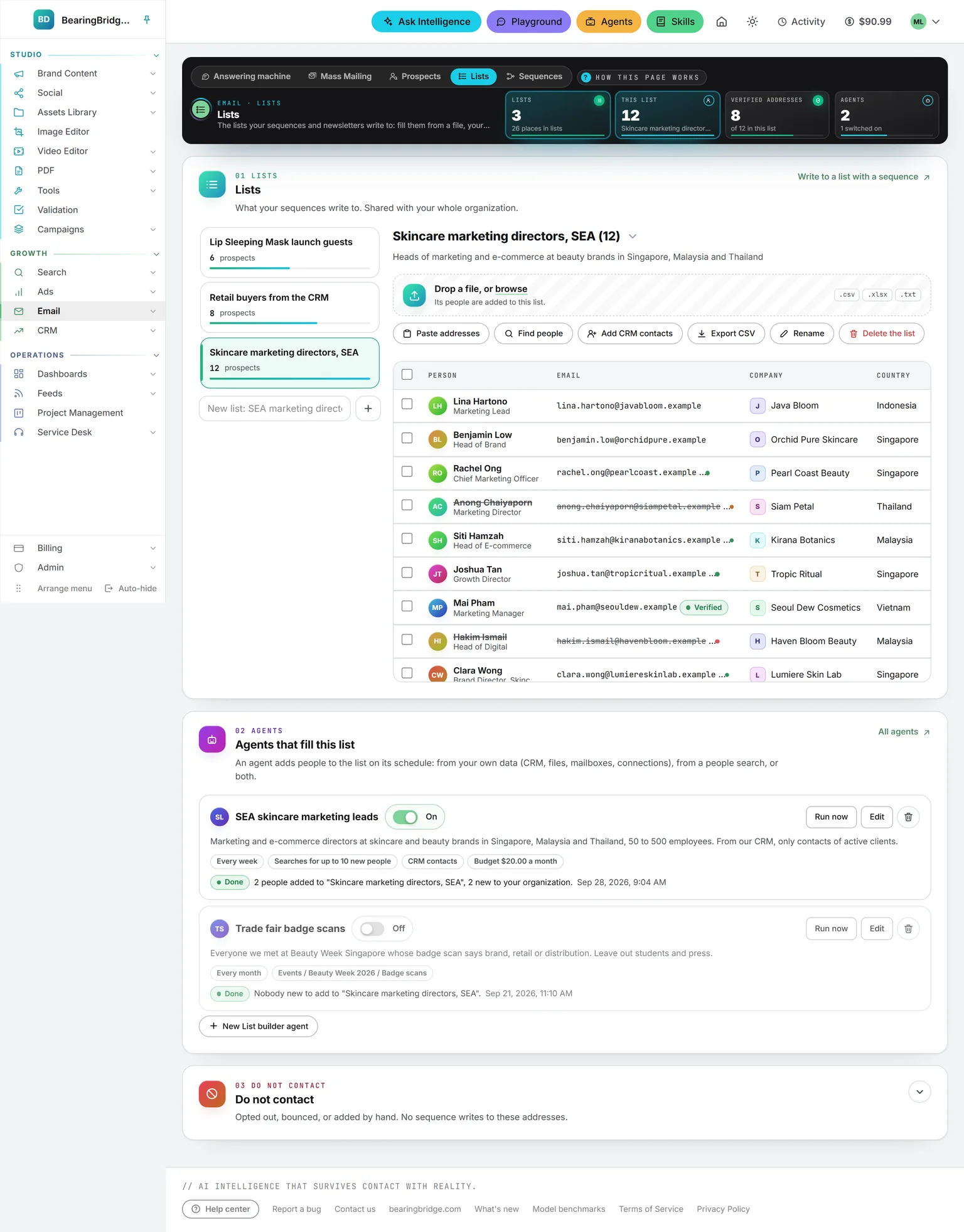Open Image Editor in the sidebar

(63, 132)
